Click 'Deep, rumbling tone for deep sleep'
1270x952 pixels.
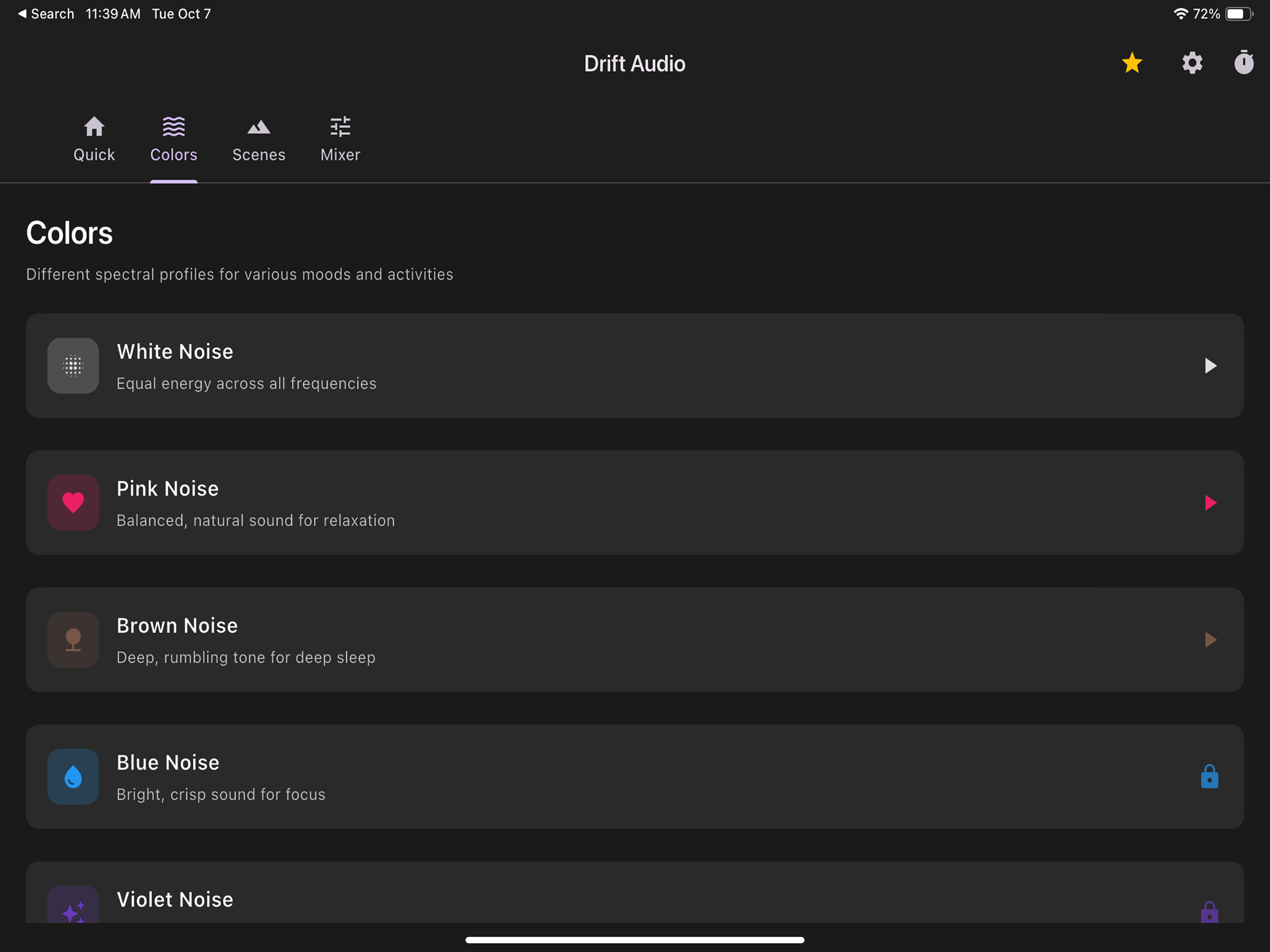(246, 658)
